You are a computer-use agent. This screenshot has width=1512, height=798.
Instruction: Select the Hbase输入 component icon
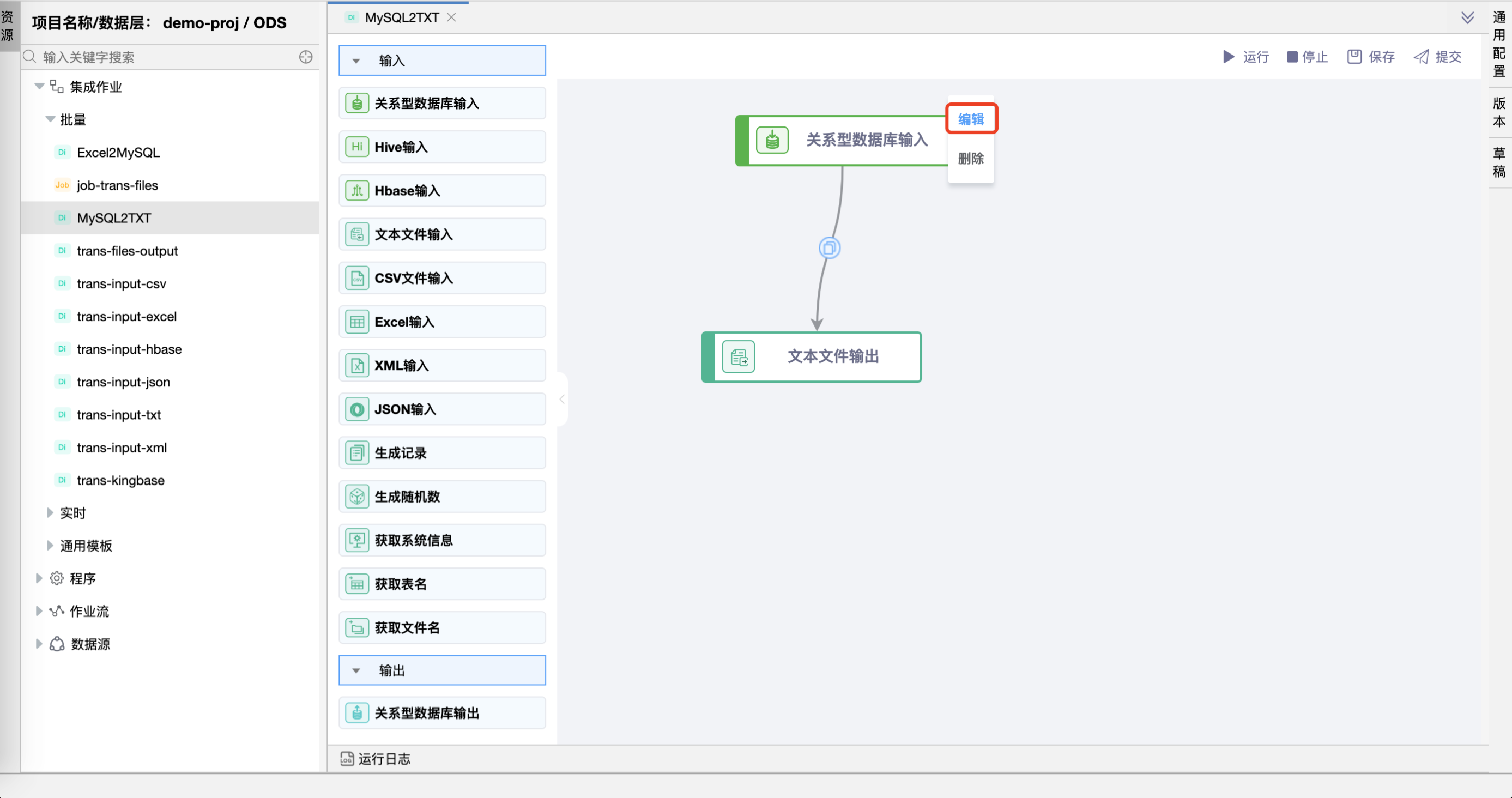(356, 190)
